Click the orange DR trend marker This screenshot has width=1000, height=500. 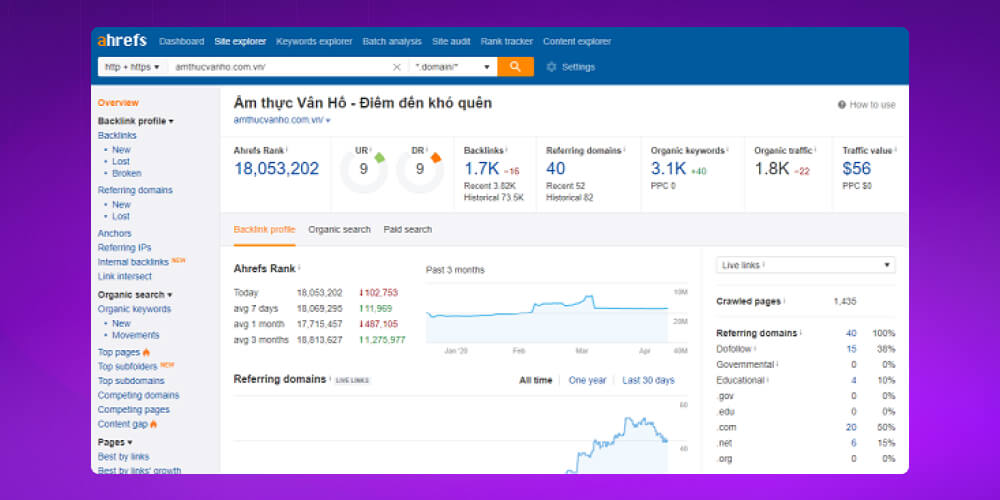436,157
